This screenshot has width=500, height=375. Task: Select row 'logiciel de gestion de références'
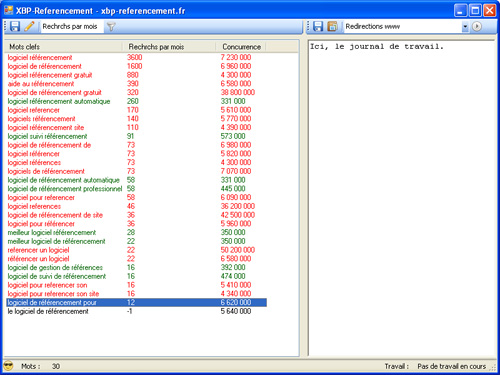tap(136, 267)
